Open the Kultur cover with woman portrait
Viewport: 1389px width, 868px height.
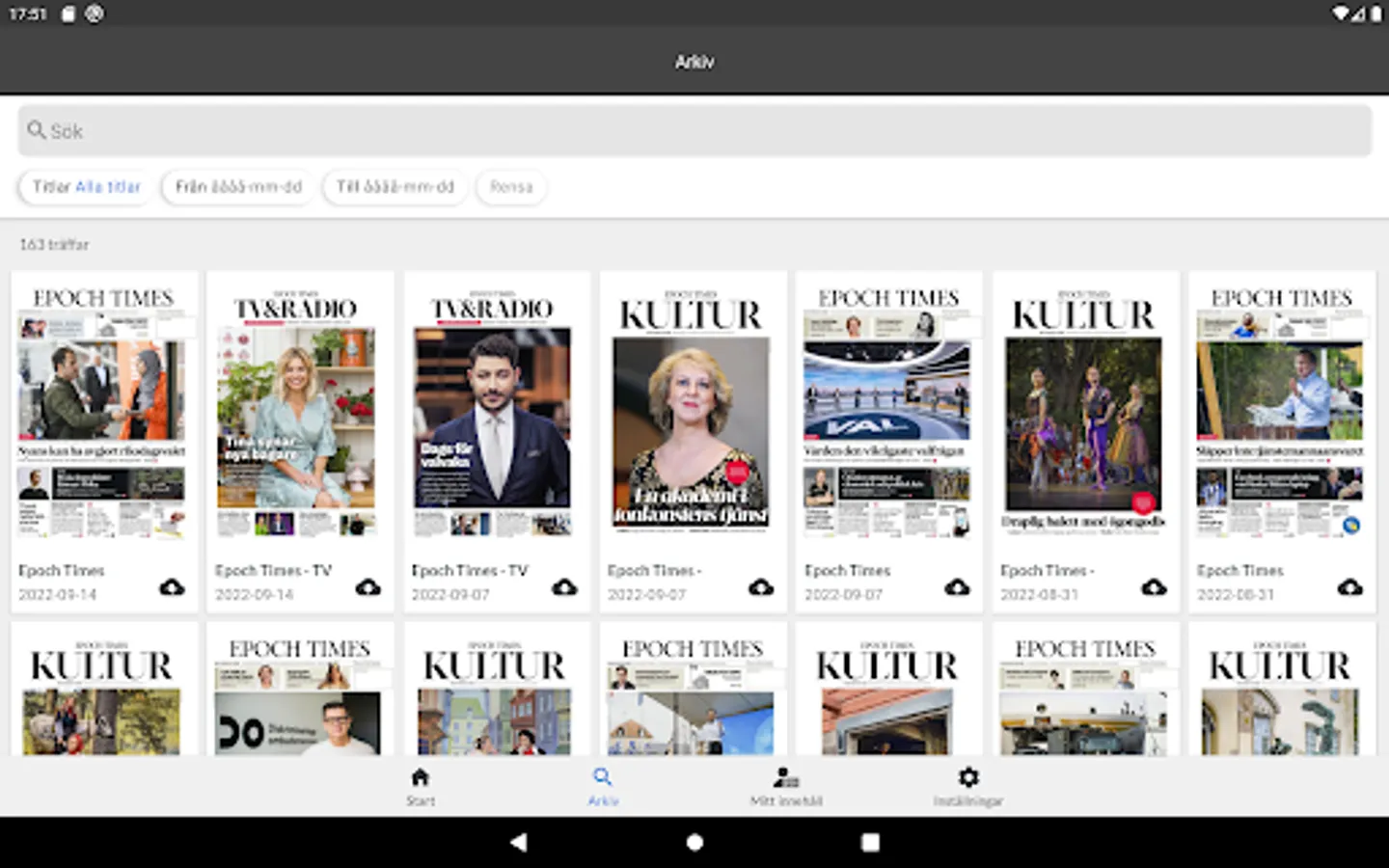point(692,415)
